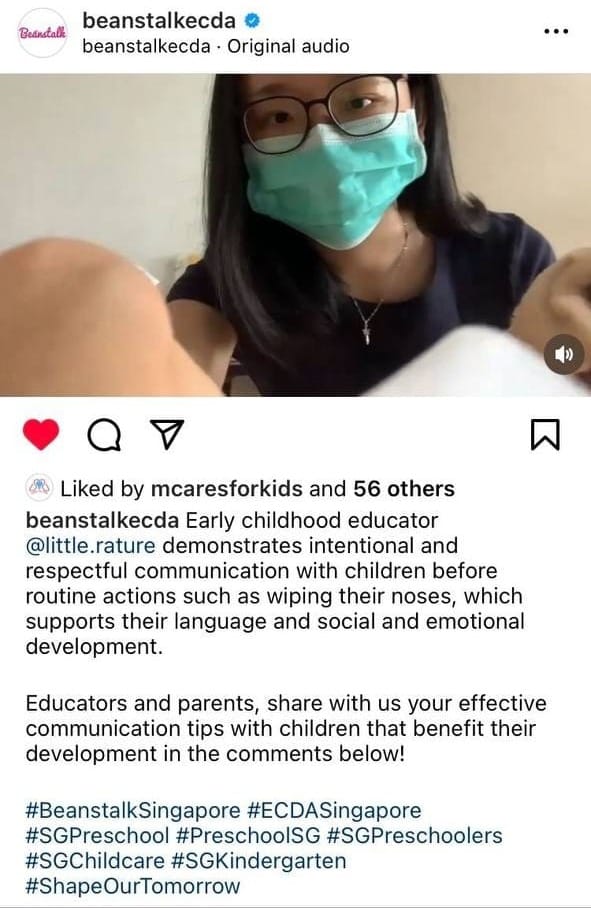The image size is (591, 908).
Task: Open the #SGPreschool hashtag
Action: (97, 836)
